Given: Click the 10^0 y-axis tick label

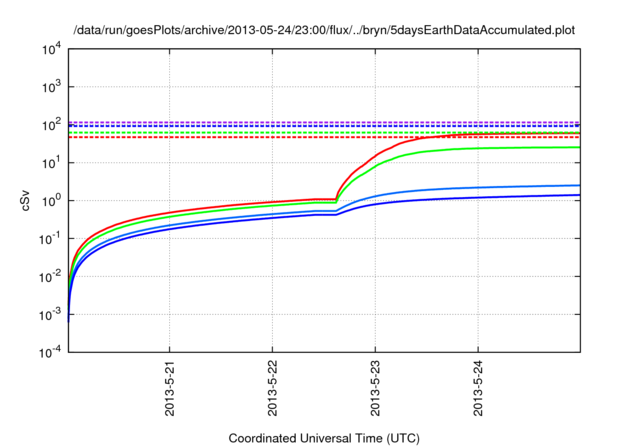Looking at the screenshot, I should (x=51, y=201).
